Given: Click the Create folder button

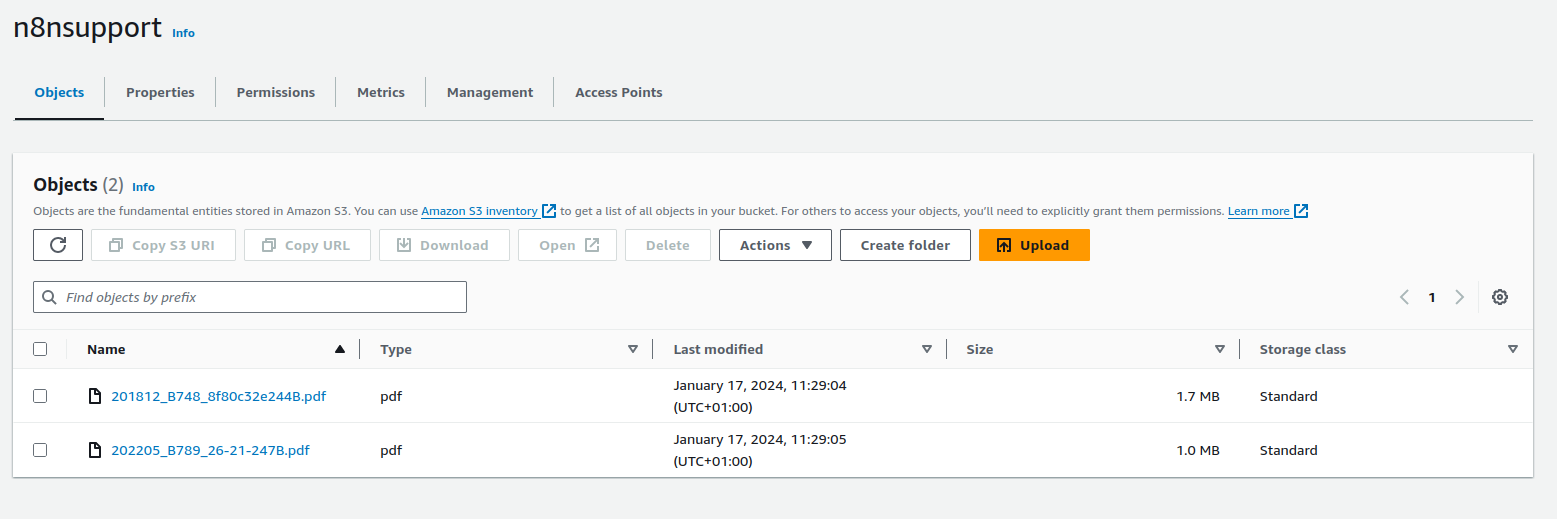Looking at the screenshot, I should click(905, 245).
